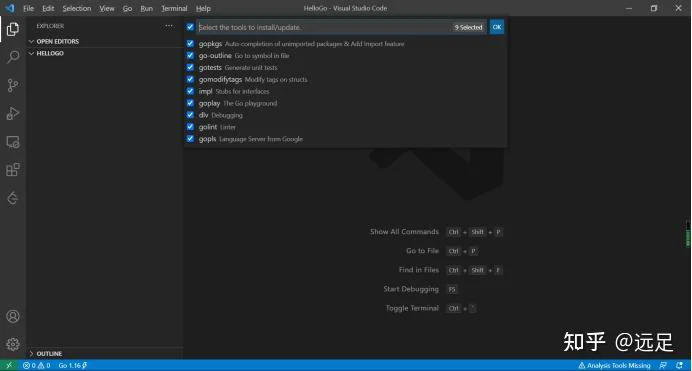Click the EXPLORER panel title
This screenshot has width=692, height=371.
pos(50,26)
